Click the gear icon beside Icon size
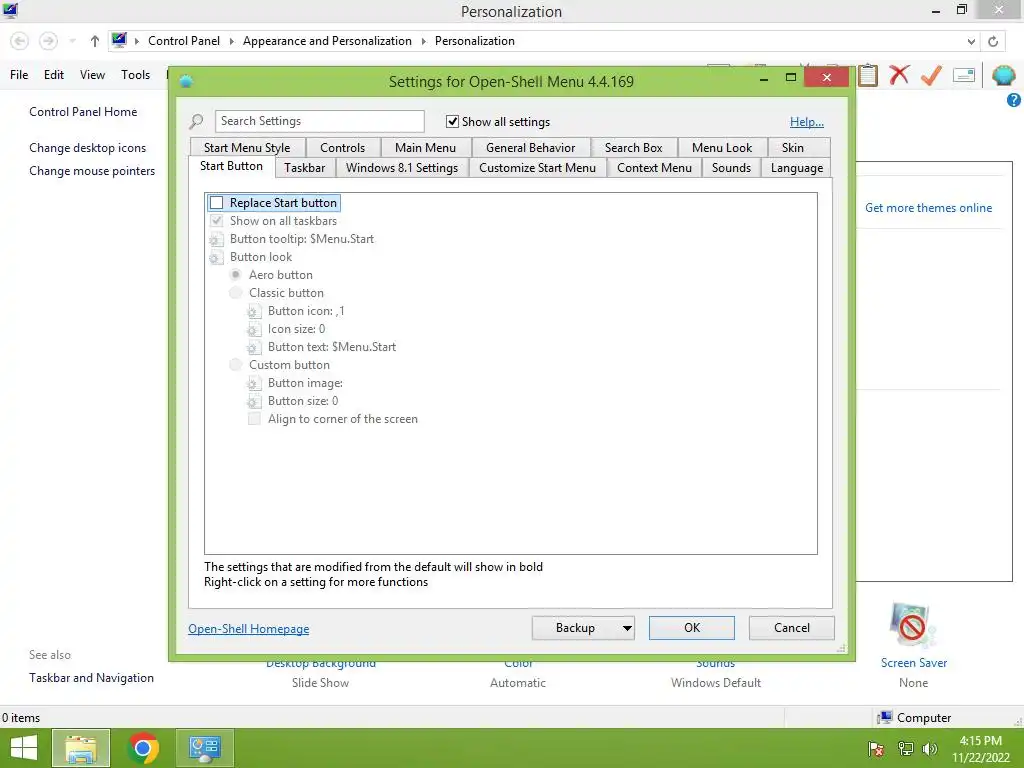Viewport: 1024px width, 768px height. [x=254, y=329]
